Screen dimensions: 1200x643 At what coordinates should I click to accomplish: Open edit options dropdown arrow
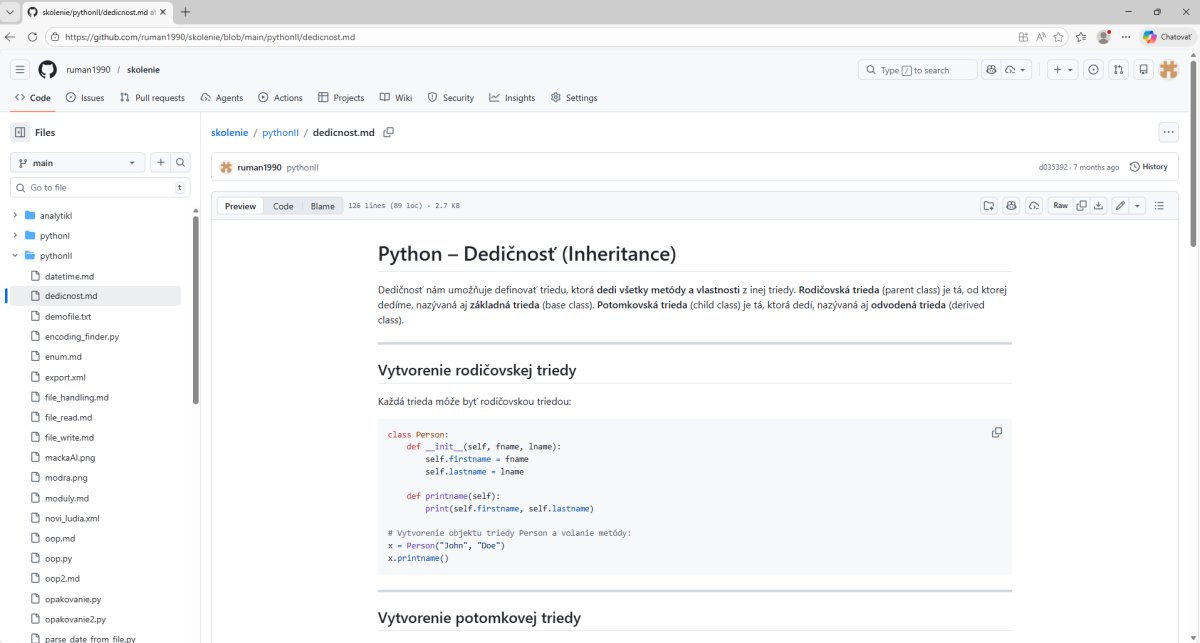1138,206
